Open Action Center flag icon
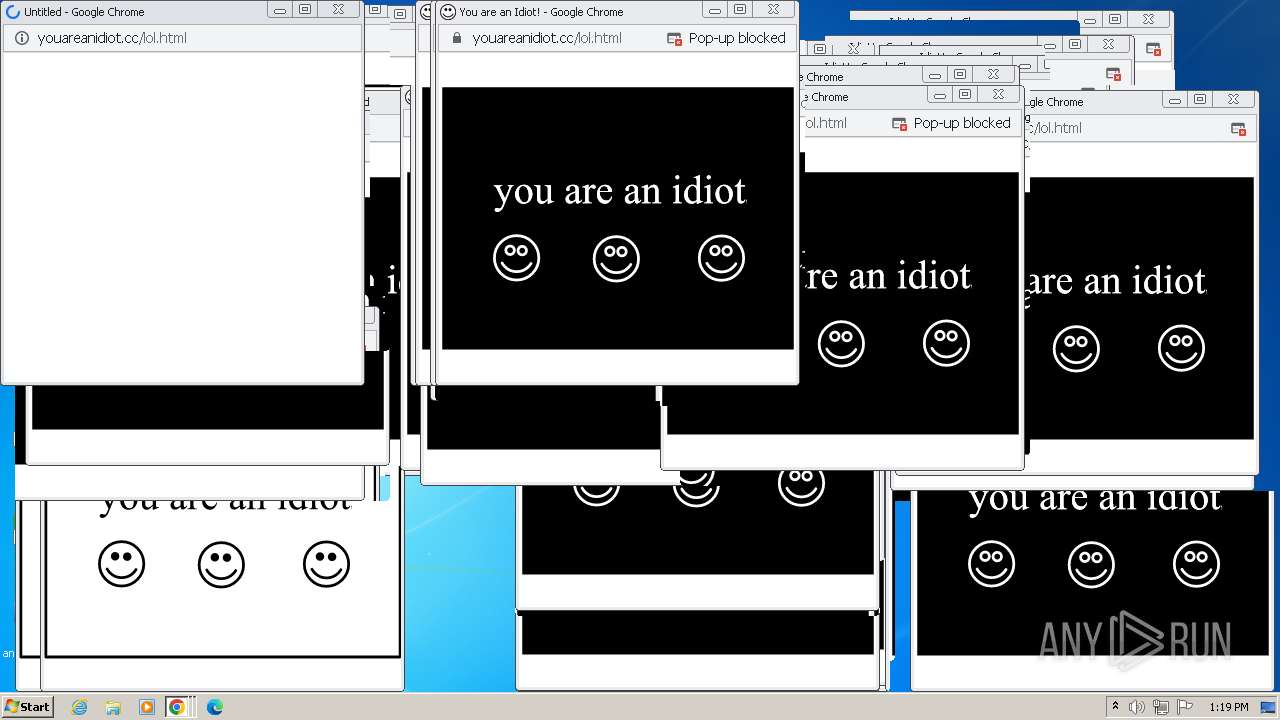 pyautogui.click(x=1185, y=707)
